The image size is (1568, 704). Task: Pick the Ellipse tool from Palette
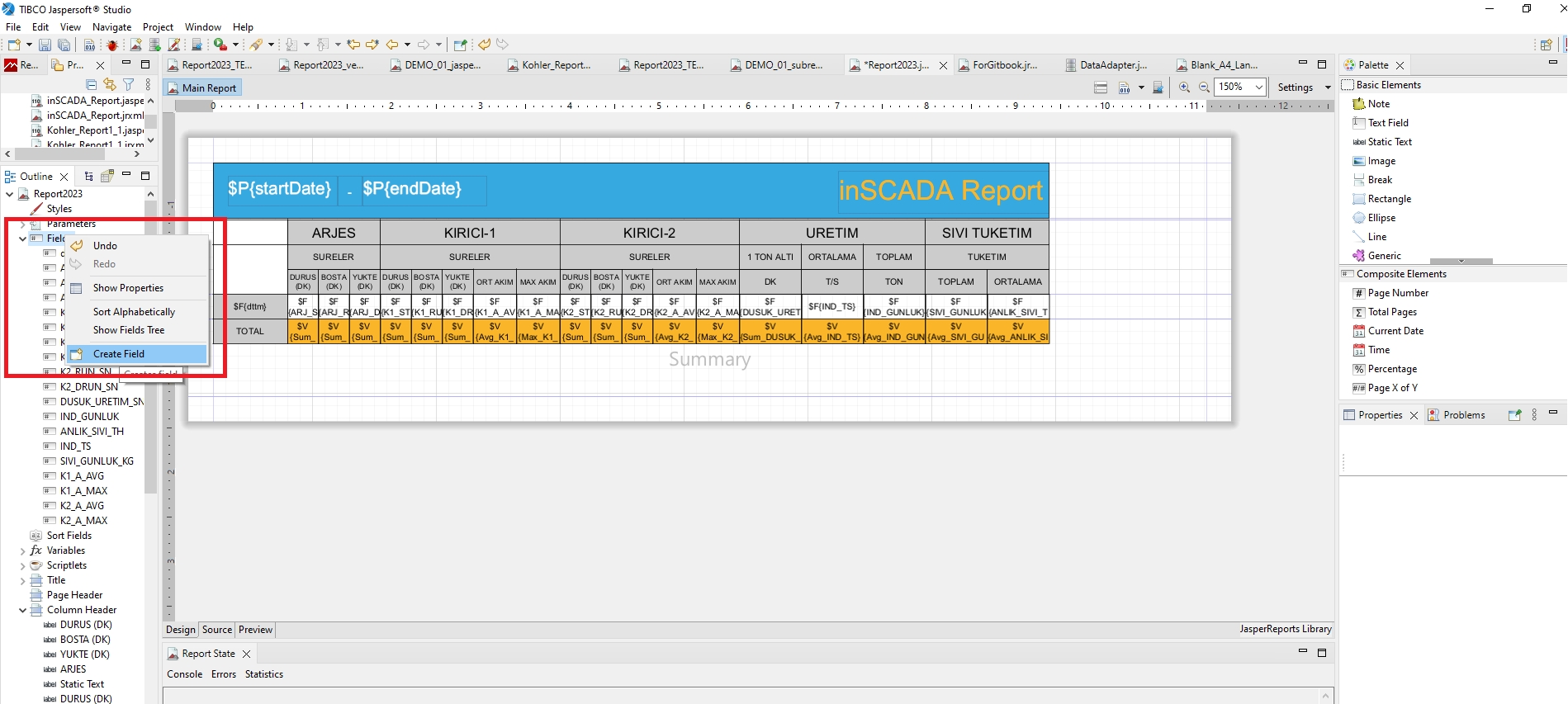1381,218
